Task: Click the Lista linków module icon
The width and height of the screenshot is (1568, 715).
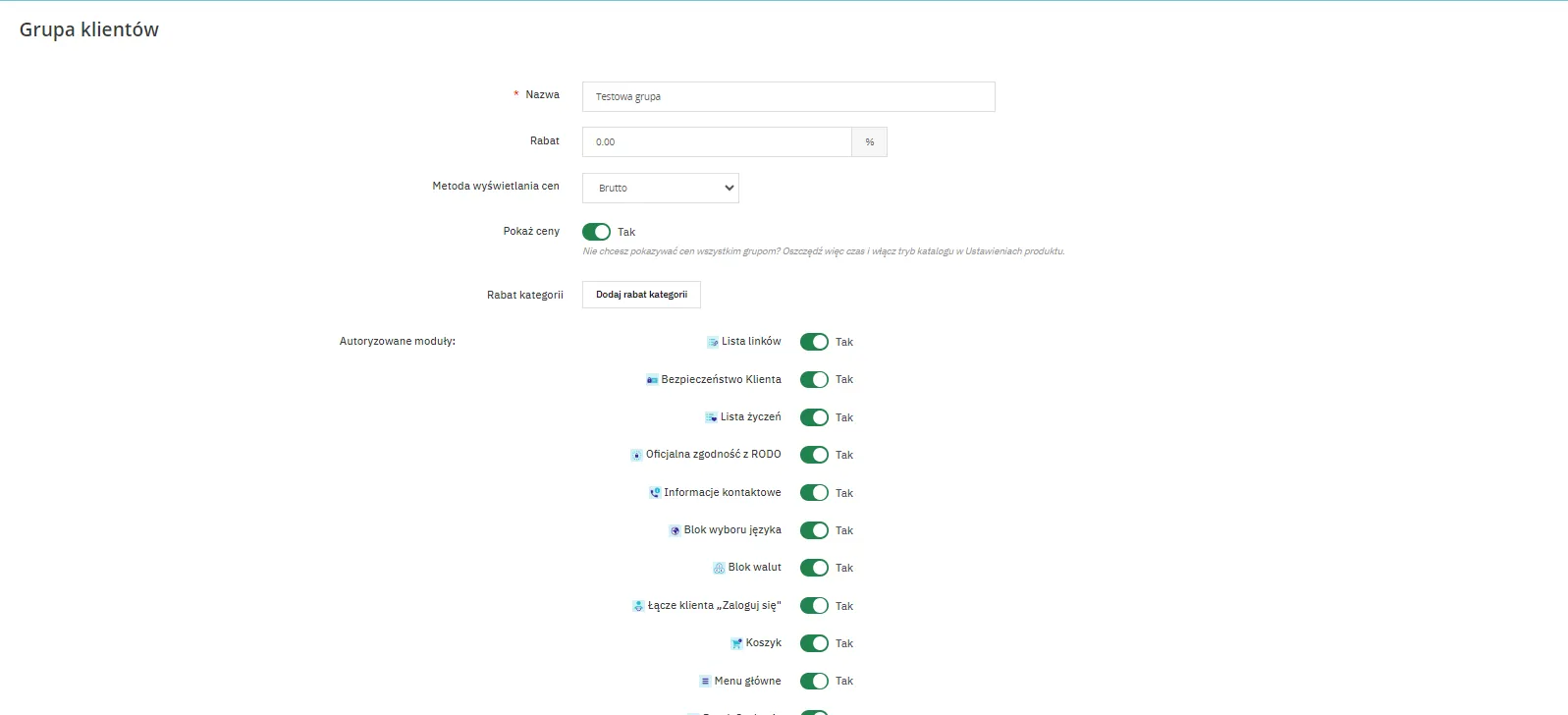Action: coord(713,342)
